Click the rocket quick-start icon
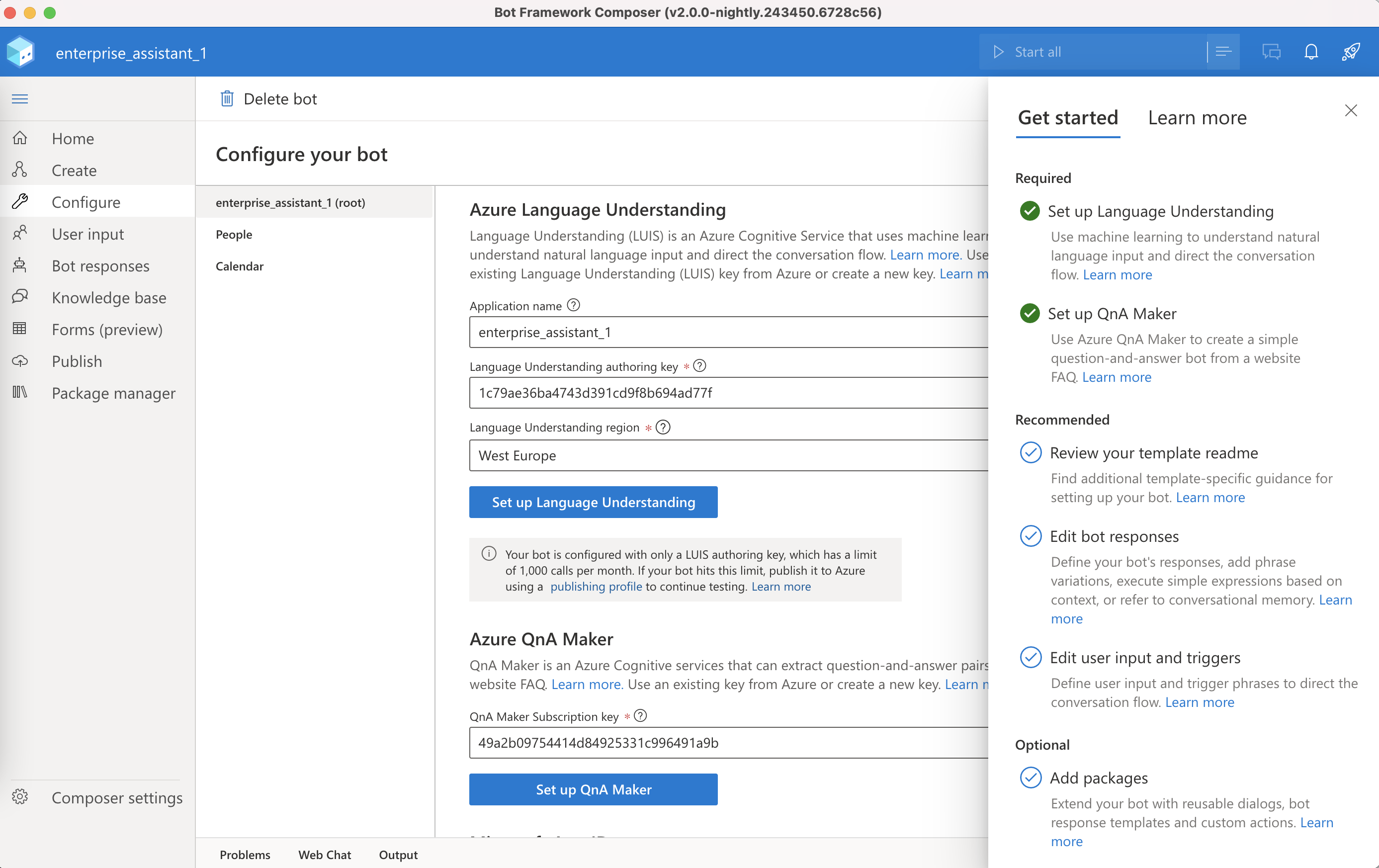1379x868 pixels. click(x=1350, y=52)
